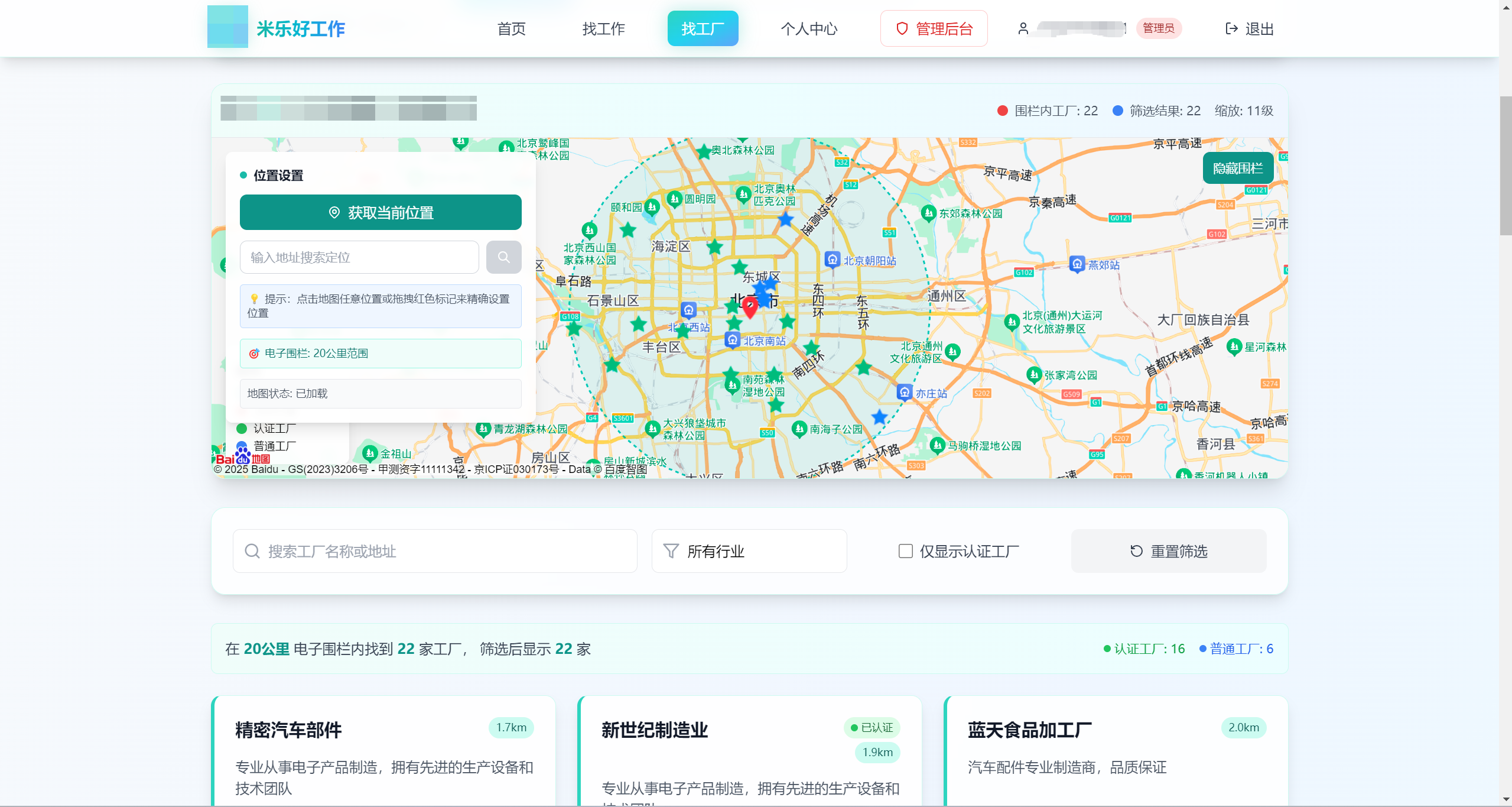The width and height of the screenshot is (1512, 807).
Task: Go to 个人中心 in navigation
Action: click(x=809, y=28)
